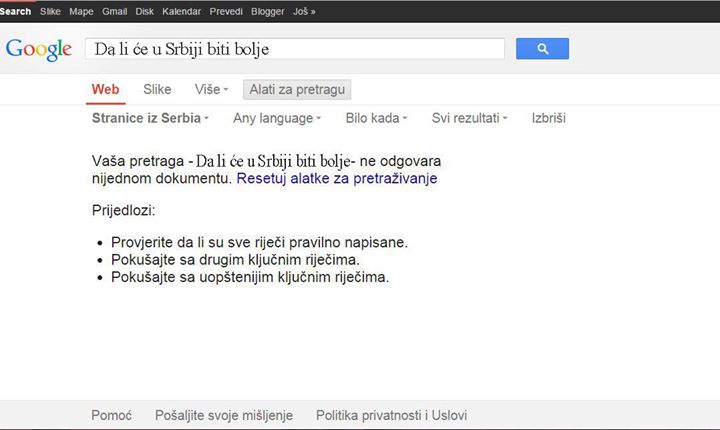
Task: Open the Svi rezultati dropdown
Action: click(469, 118)
